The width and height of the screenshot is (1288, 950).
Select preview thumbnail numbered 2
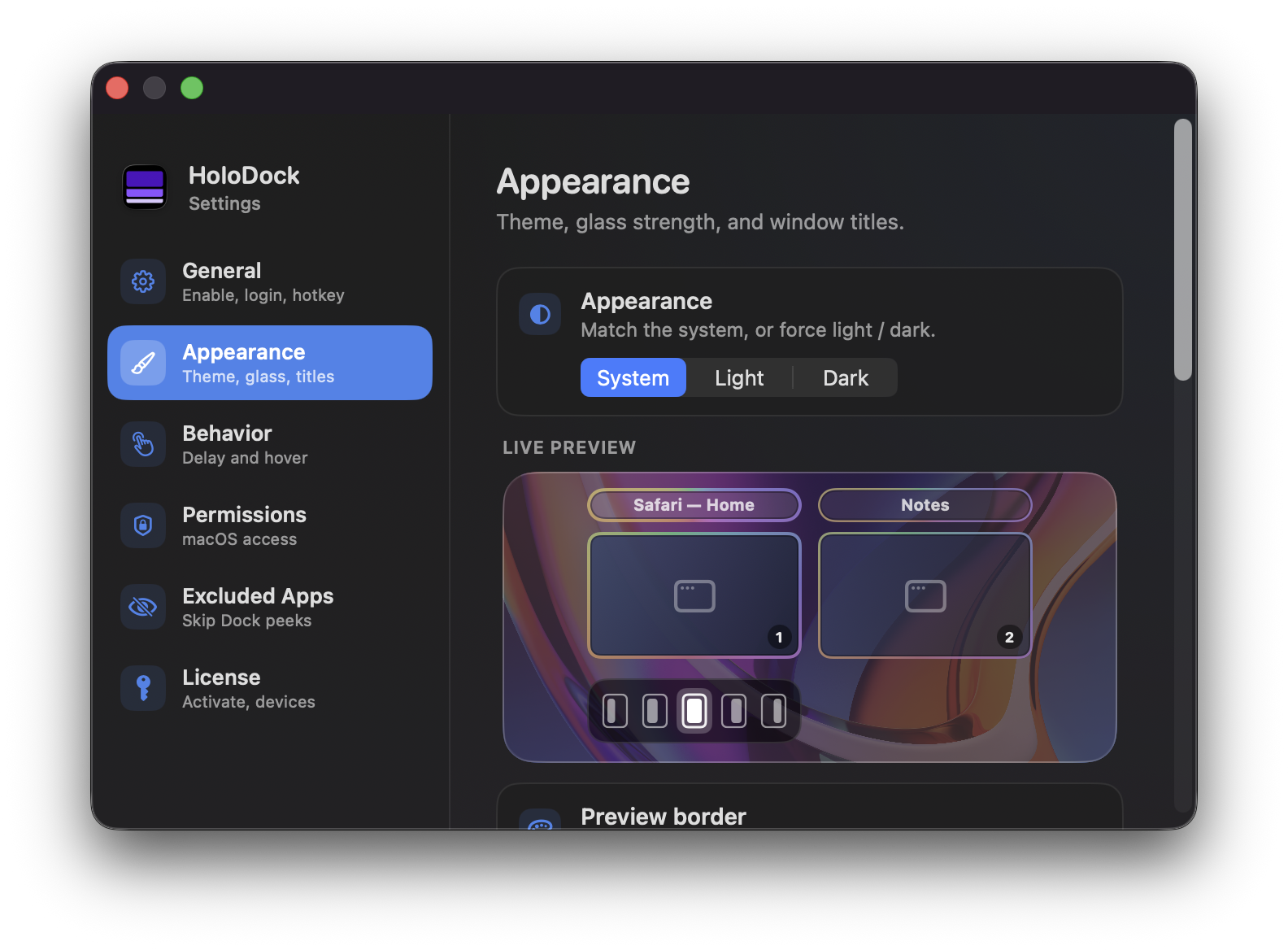pos(925,595)
